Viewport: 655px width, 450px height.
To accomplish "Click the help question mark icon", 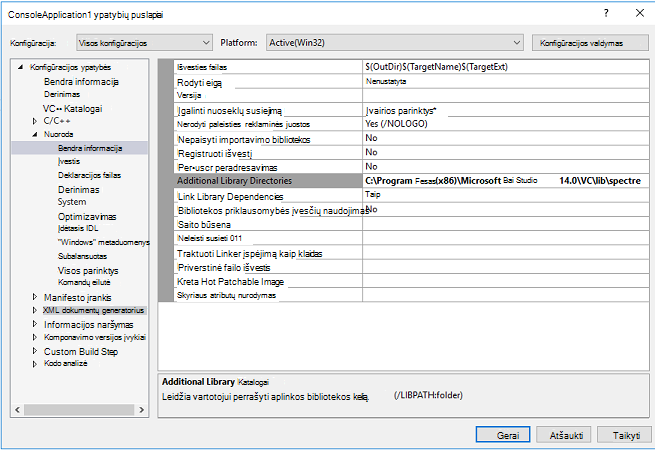I will pos(606,13).
